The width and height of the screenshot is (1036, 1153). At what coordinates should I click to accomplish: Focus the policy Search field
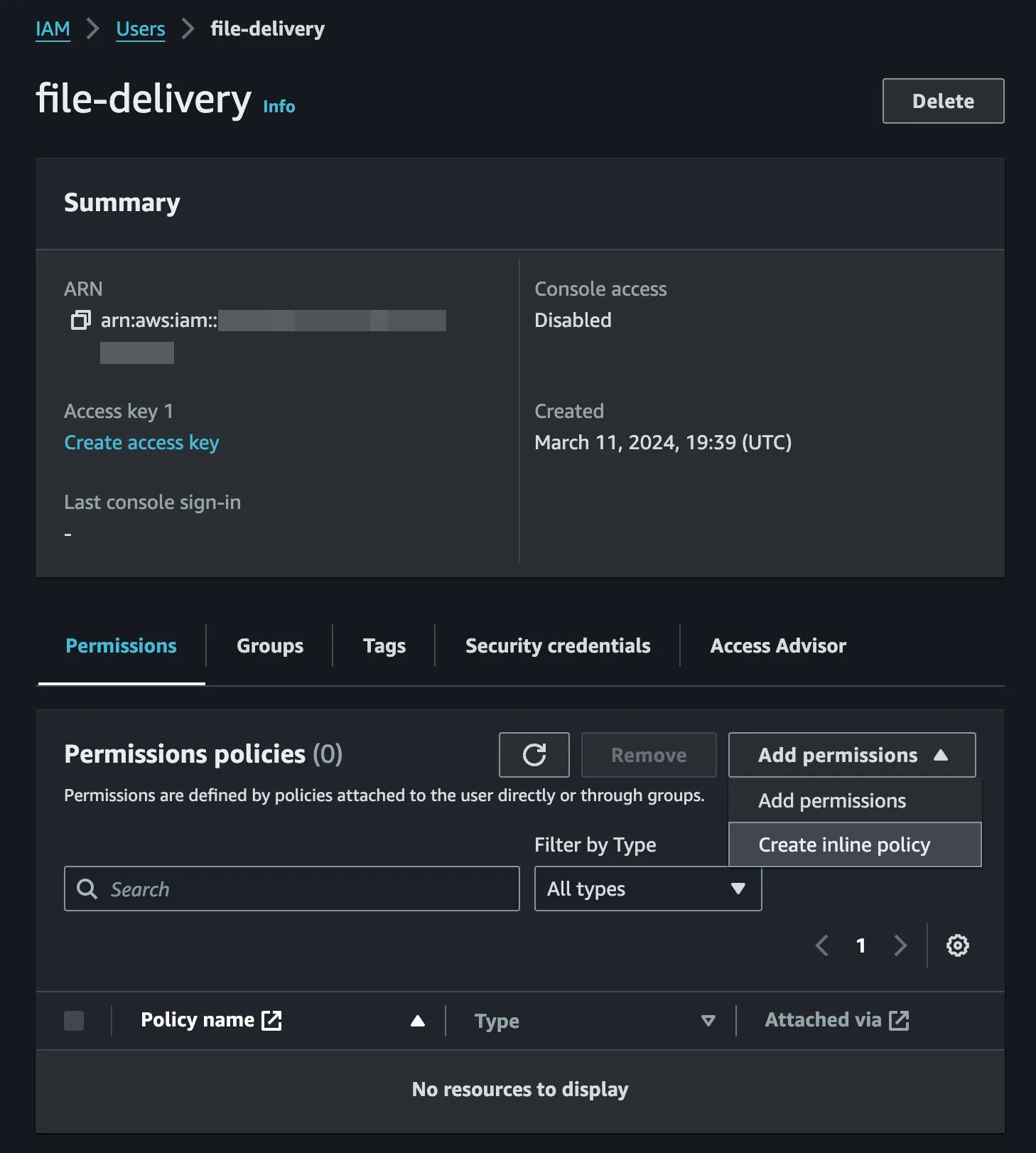292,889
